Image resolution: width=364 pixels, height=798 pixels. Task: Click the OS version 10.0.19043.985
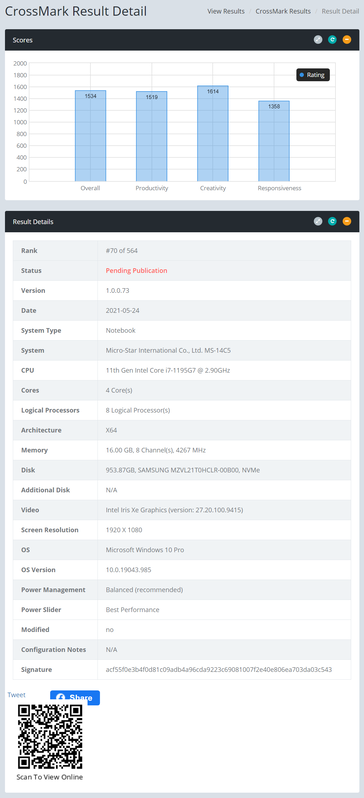[128, 570]
